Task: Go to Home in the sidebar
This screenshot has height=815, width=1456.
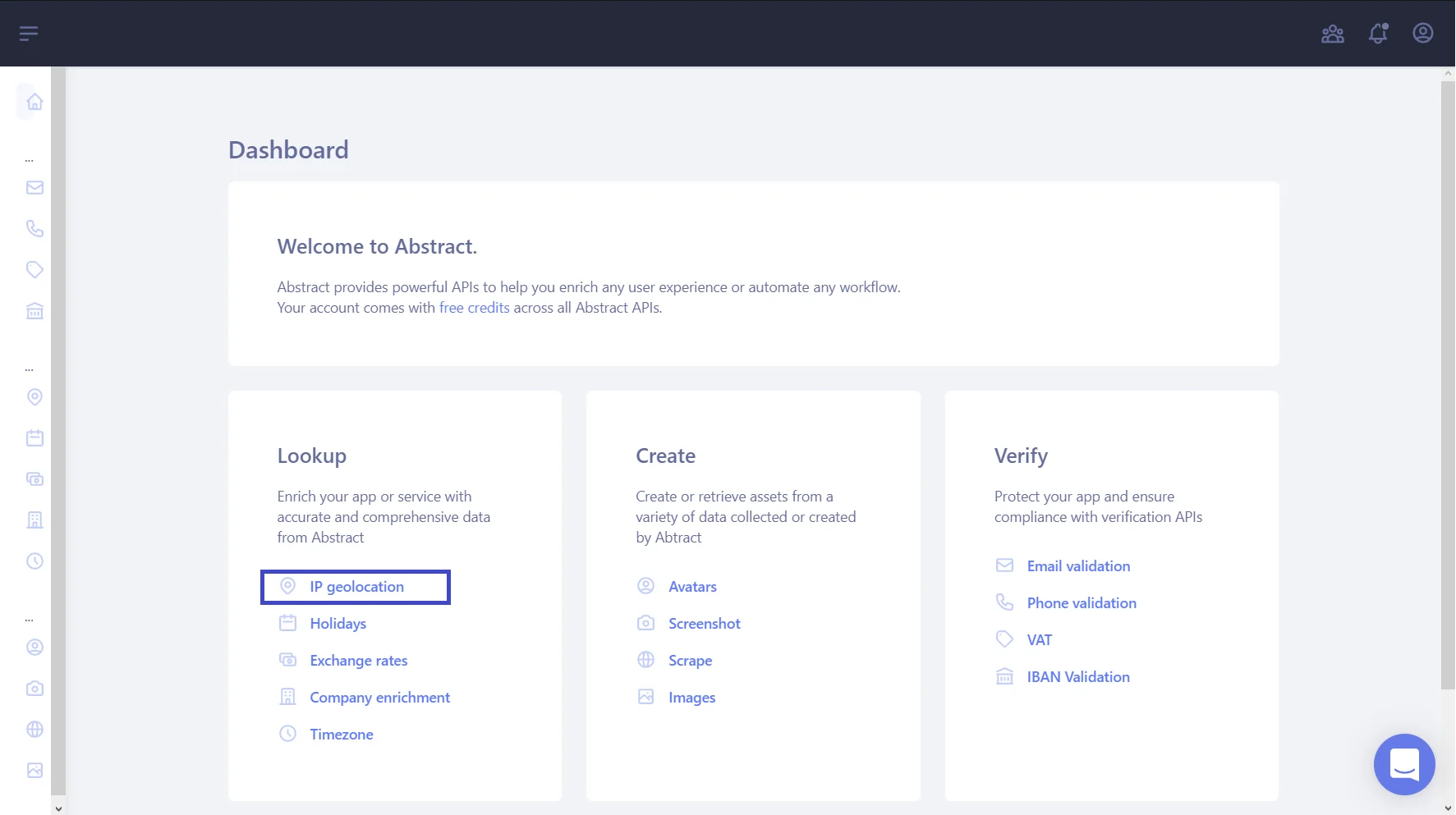Action: pos(34,102)
